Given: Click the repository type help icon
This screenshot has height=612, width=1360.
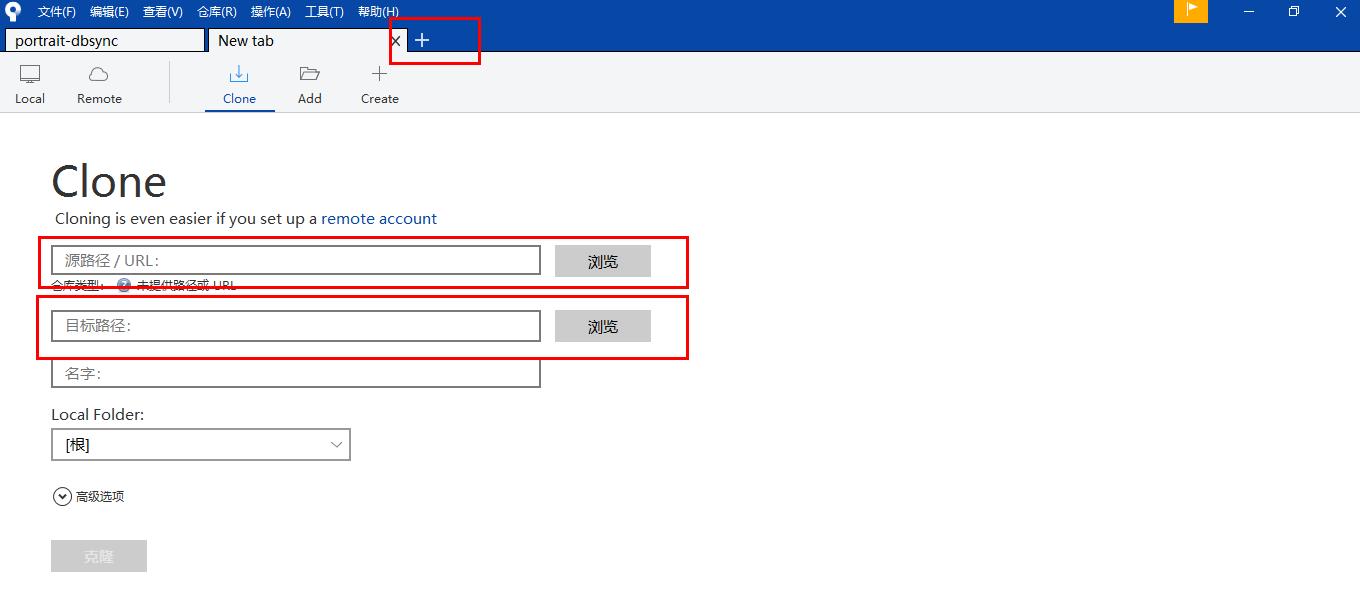Looking at the screenshot, I should coord(124,285).
